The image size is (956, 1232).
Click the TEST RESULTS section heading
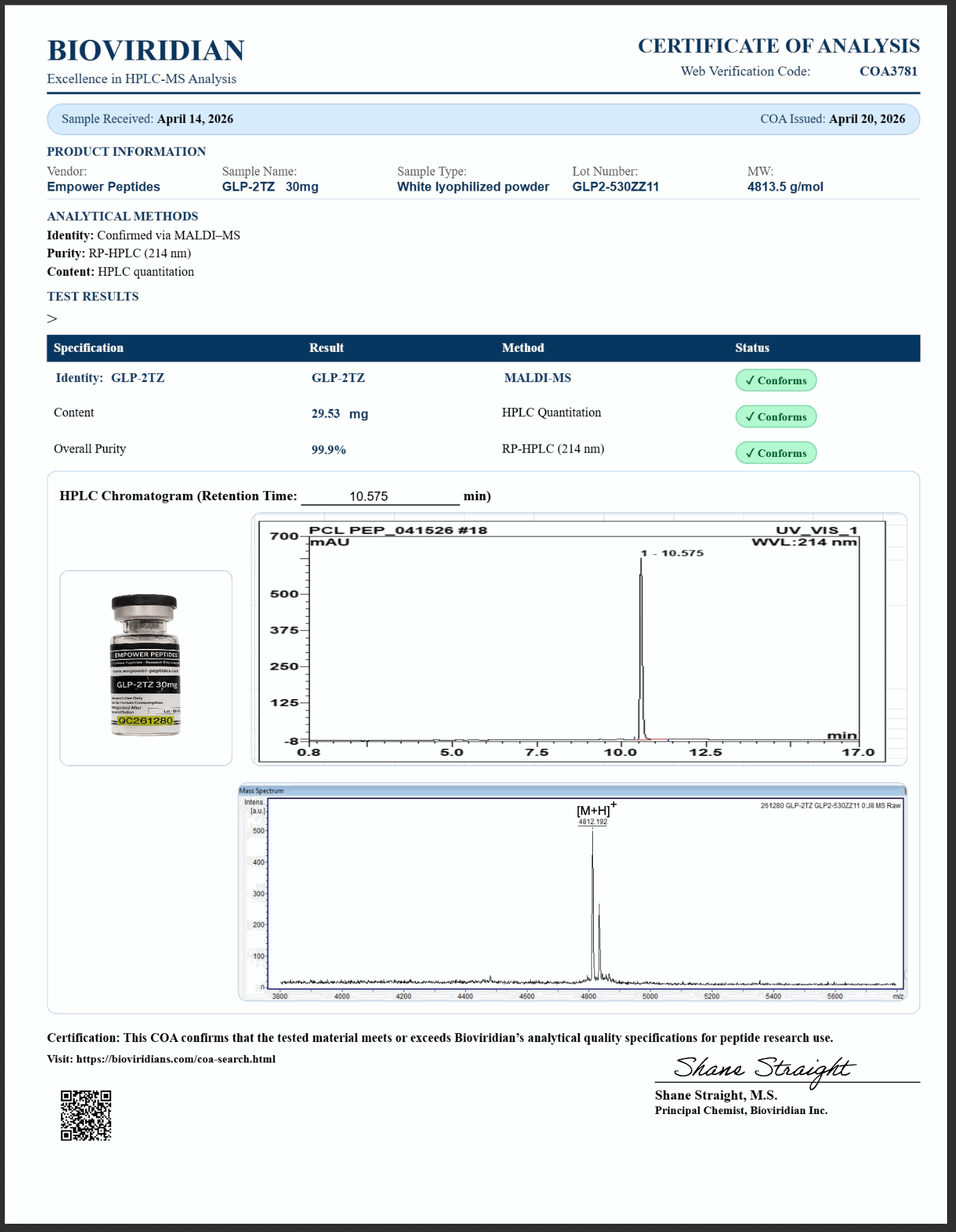point(93,296)
